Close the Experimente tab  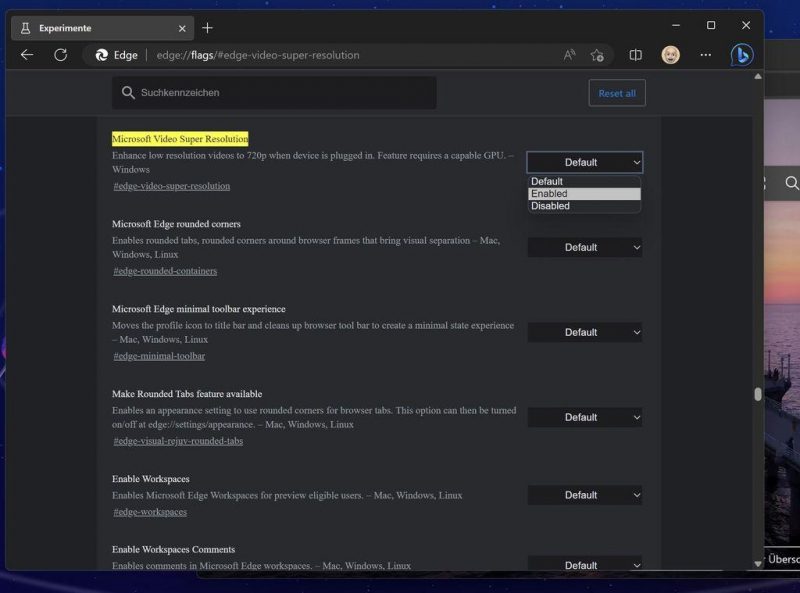(x=182, y=29)
